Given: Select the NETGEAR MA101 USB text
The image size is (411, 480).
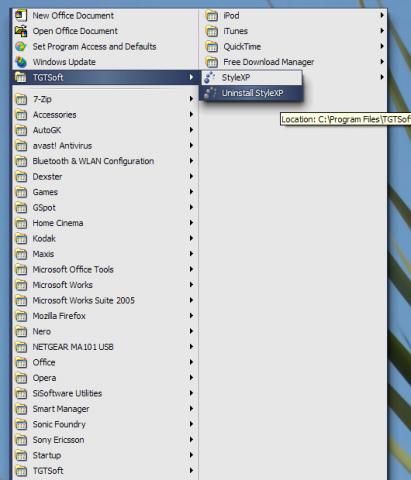Looking at the screenshot, I should [x=73, y=347].
